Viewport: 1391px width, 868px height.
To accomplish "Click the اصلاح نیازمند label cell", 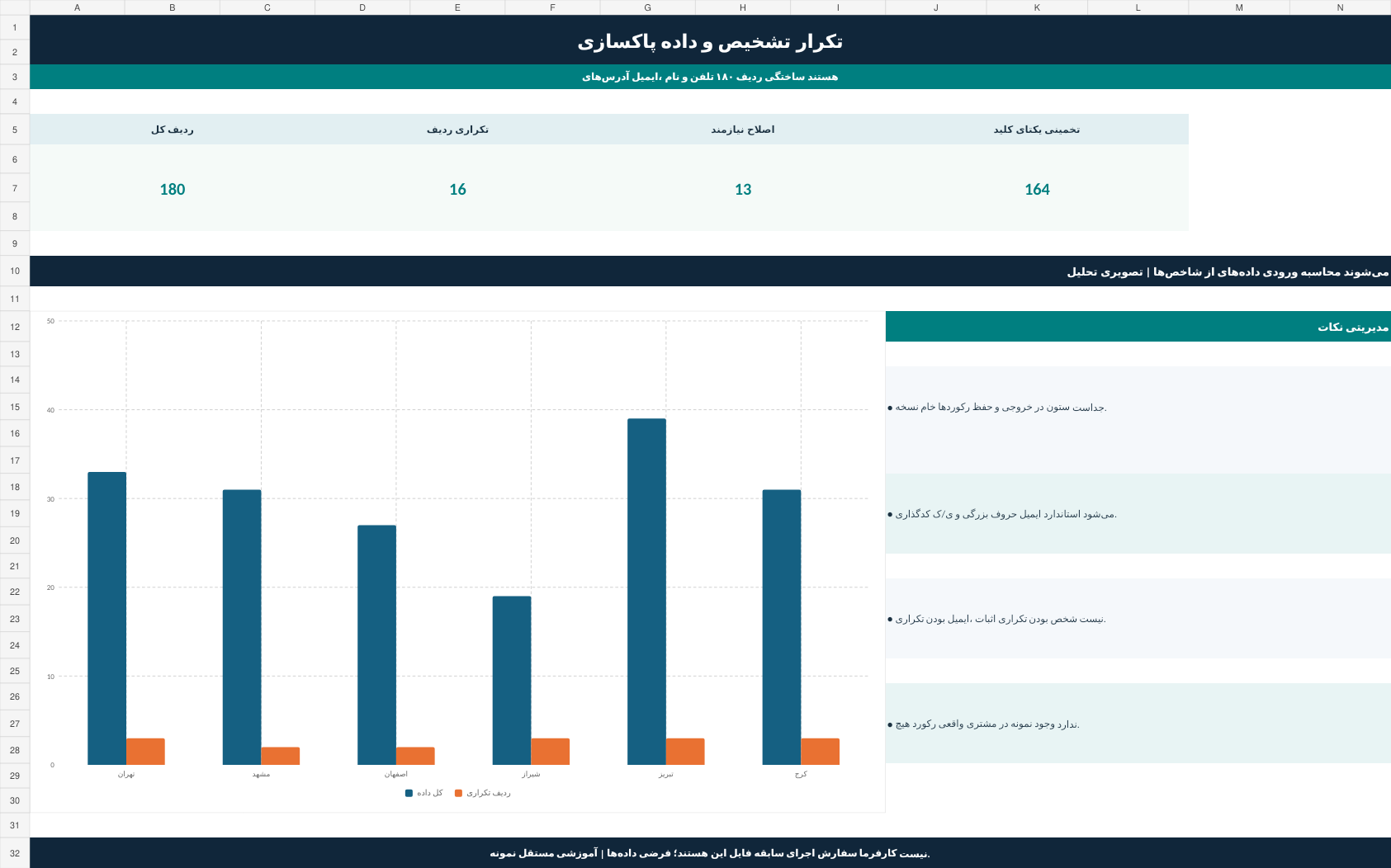I will [743, 130].
